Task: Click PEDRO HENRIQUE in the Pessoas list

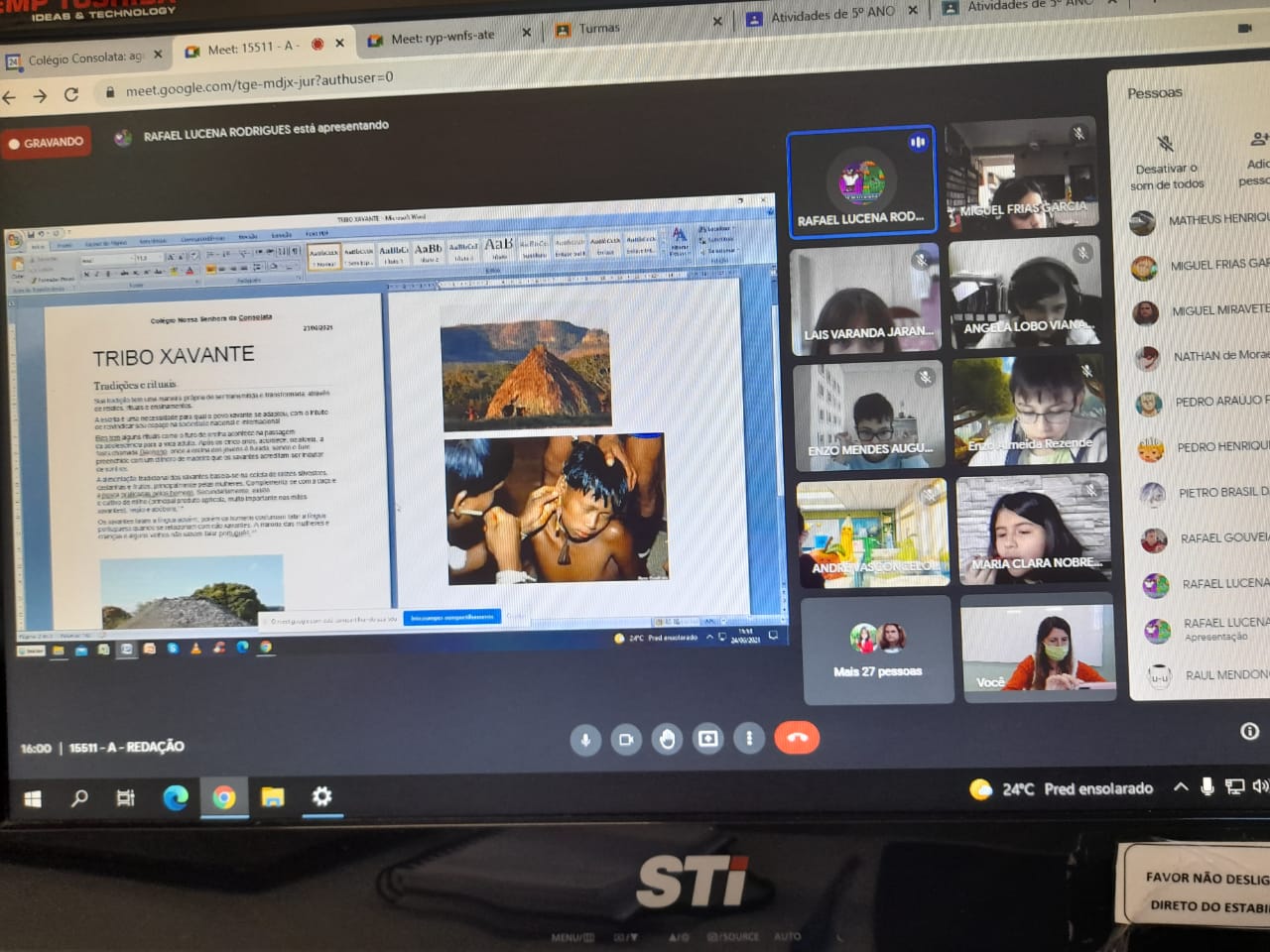Action: click(x=1205, y=448)
